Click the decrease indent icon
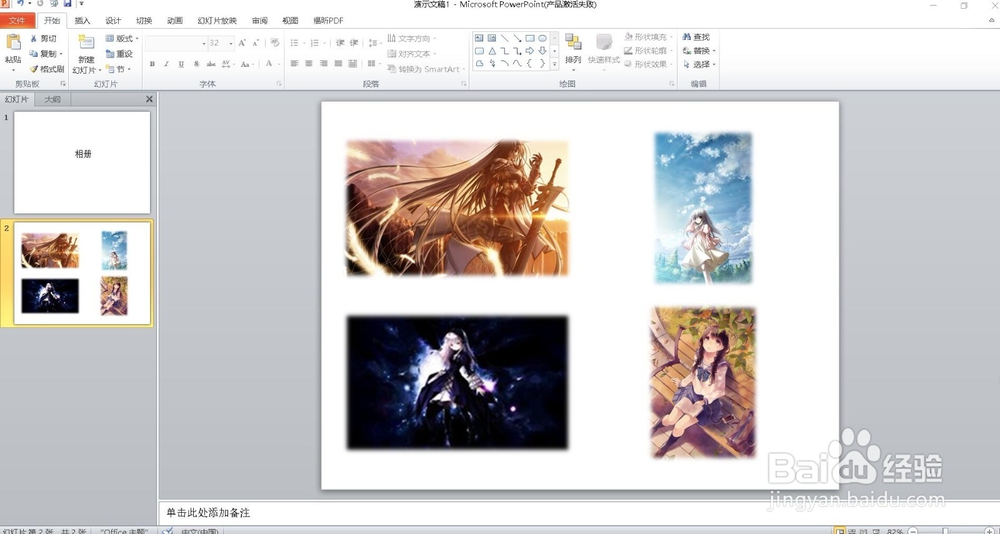This screenshot has width=1000, height=534. [340, 43]
